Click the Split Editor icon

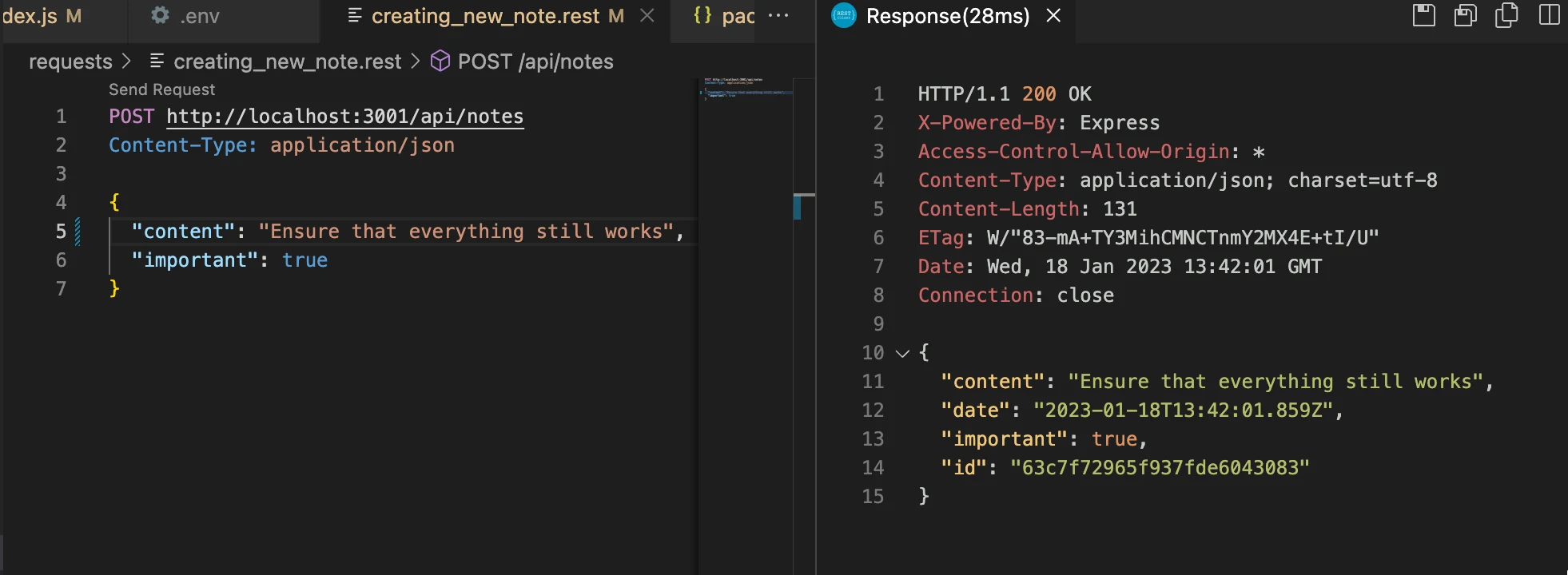(x=1549, y=15)
